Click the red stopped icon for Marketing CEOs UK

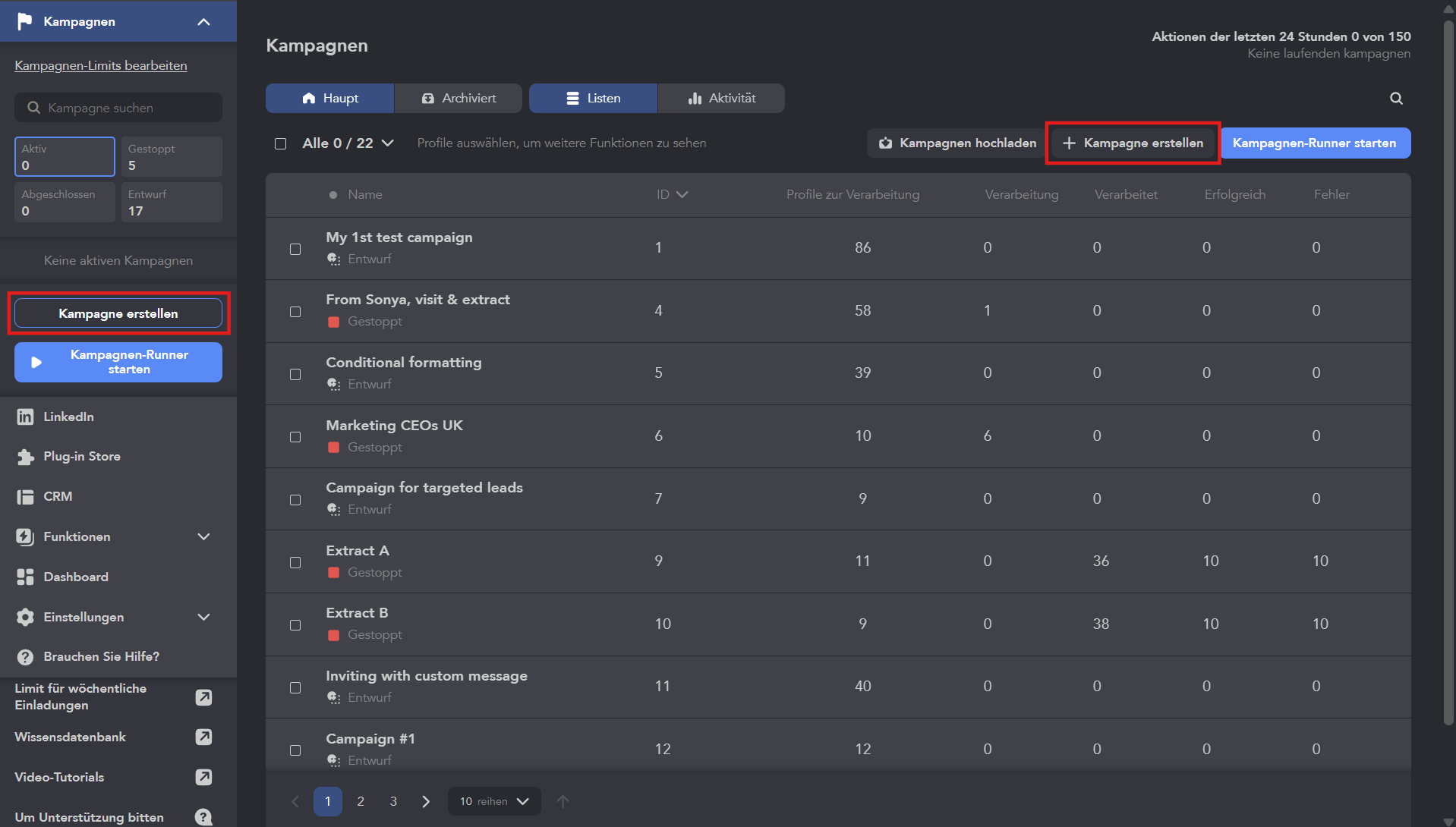point(333,448)
